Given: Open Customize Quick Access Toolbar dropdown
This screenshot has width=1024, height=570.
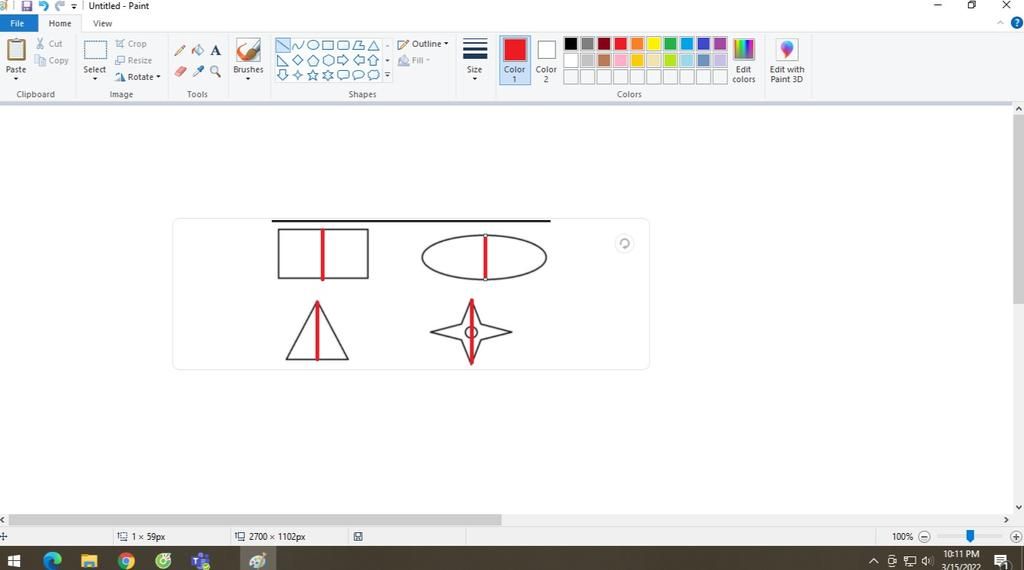Looking at the screenshot, I should click(74, 6).
